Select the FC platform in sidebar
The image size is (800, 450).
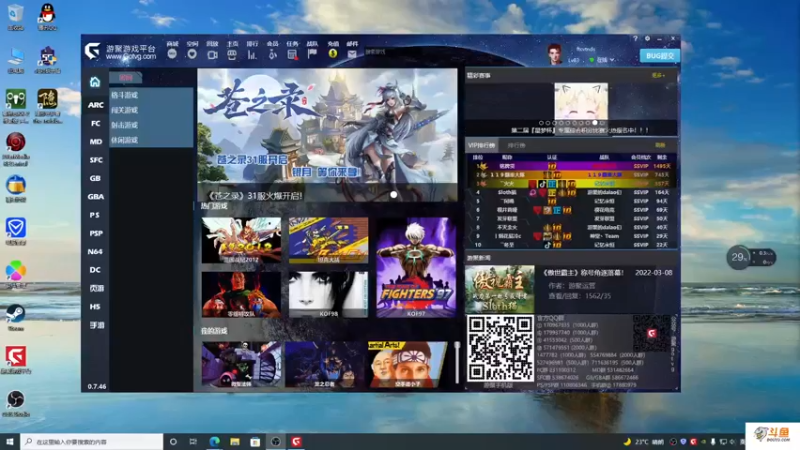(96, 123)
